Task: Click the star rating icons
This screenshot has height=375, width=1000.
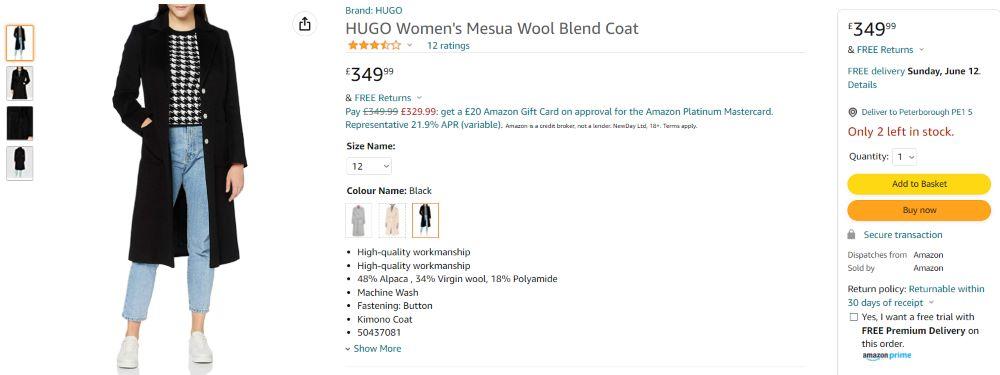Action: click(374, 45)
